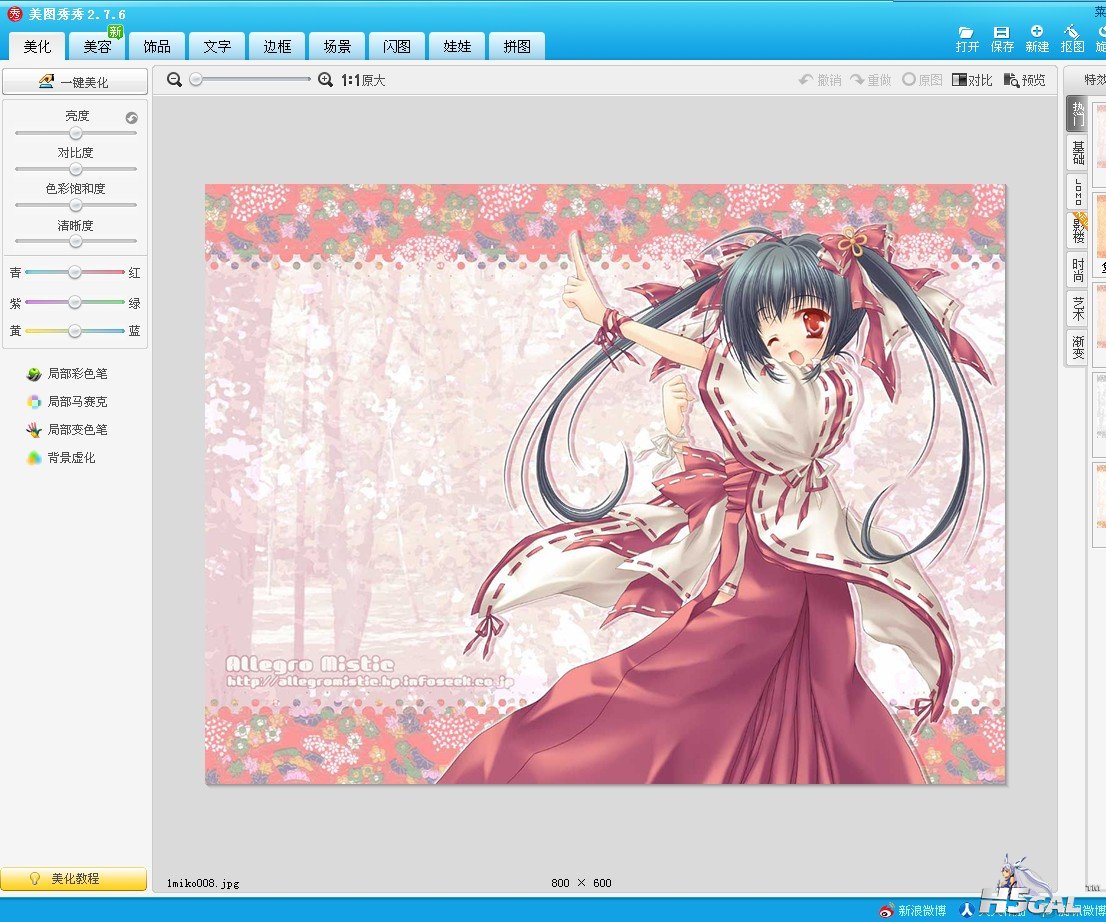
Task: Reset adjustments with the refresh icon
Action: [x=132, y=118]
